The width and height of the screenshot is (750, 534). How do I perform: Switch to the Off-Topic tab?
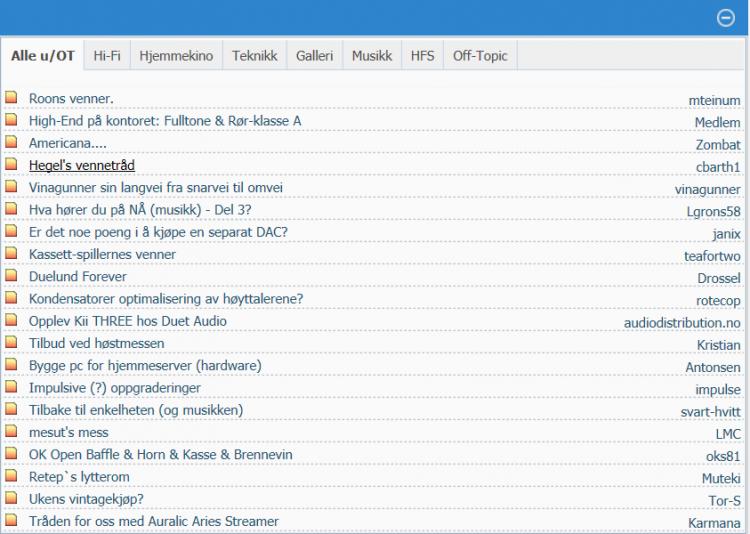(480, 56)
